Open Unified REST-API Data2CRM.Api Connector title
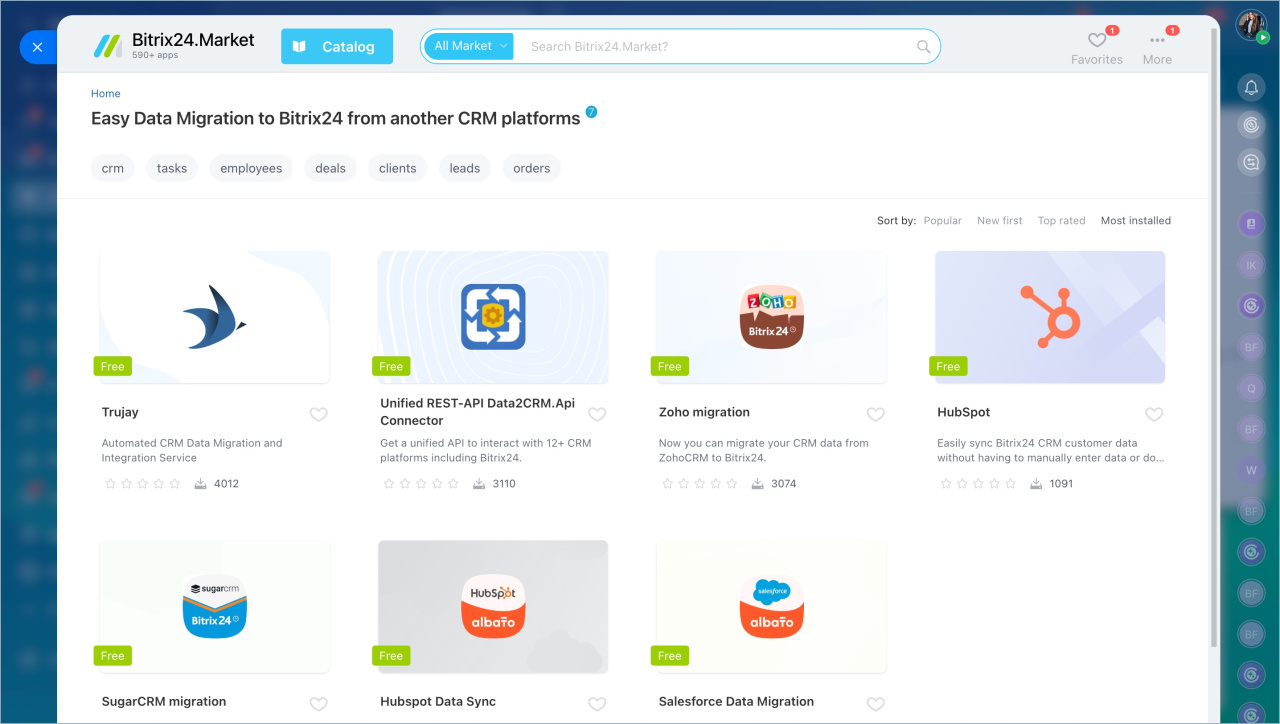Viewport: 1280px width, 724px height. (x=478, y=412)
